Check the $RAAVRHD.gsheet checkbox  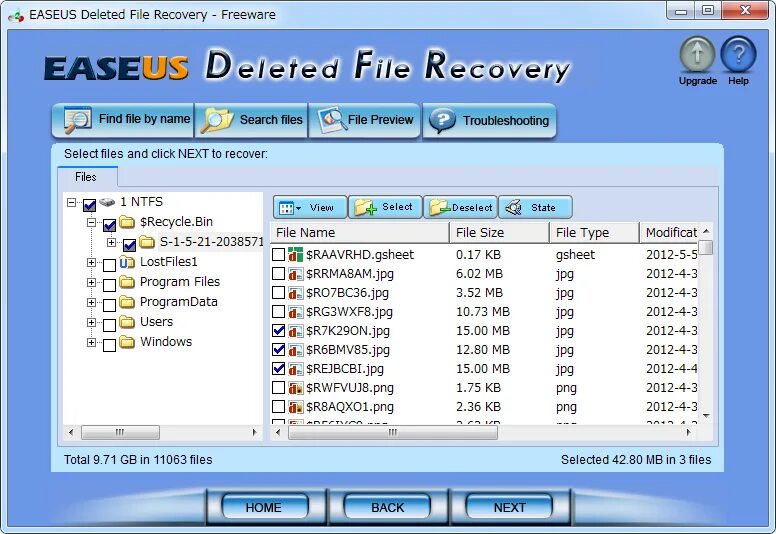[279, 254]
